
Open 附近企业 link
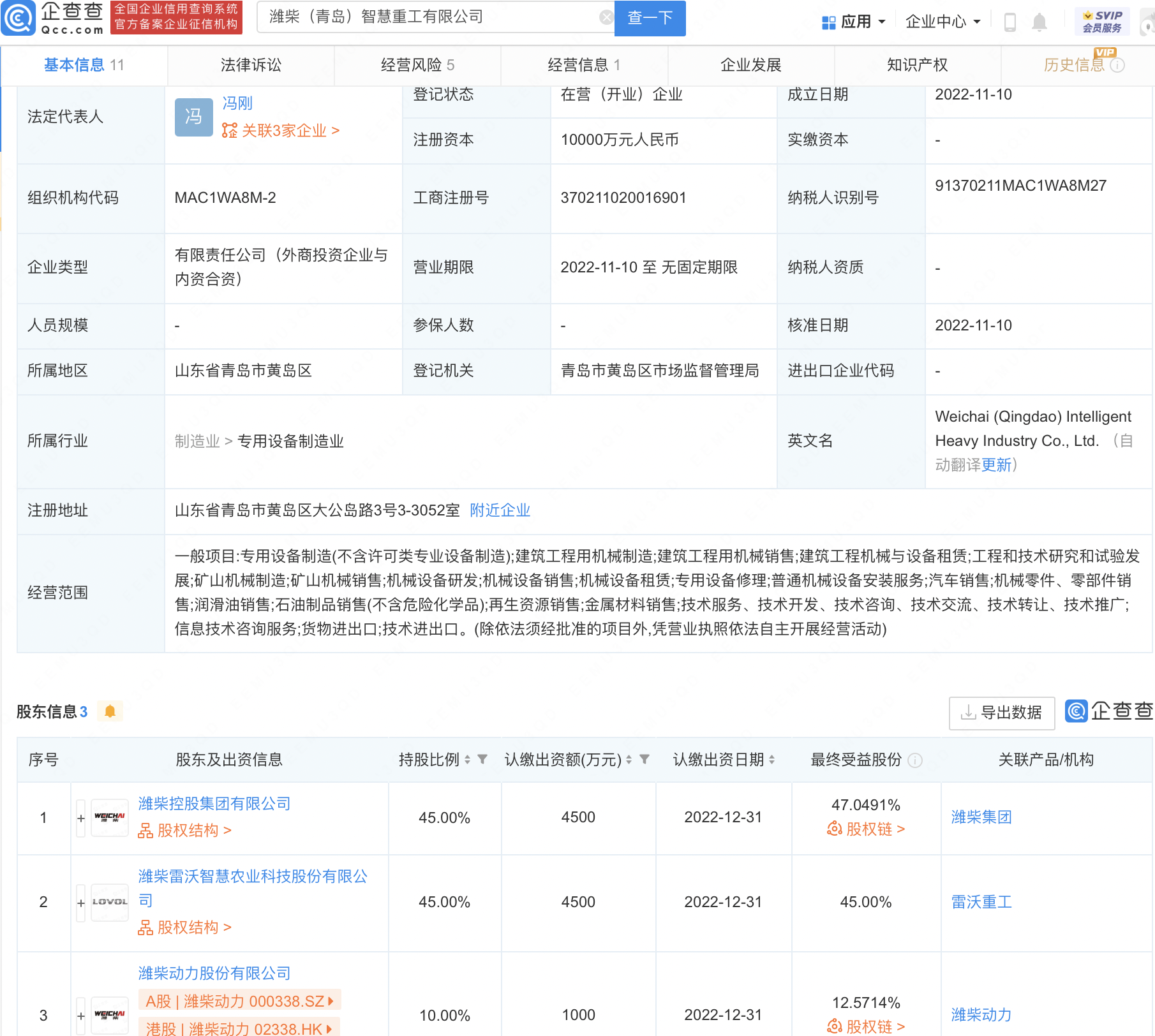coord(500,510)
